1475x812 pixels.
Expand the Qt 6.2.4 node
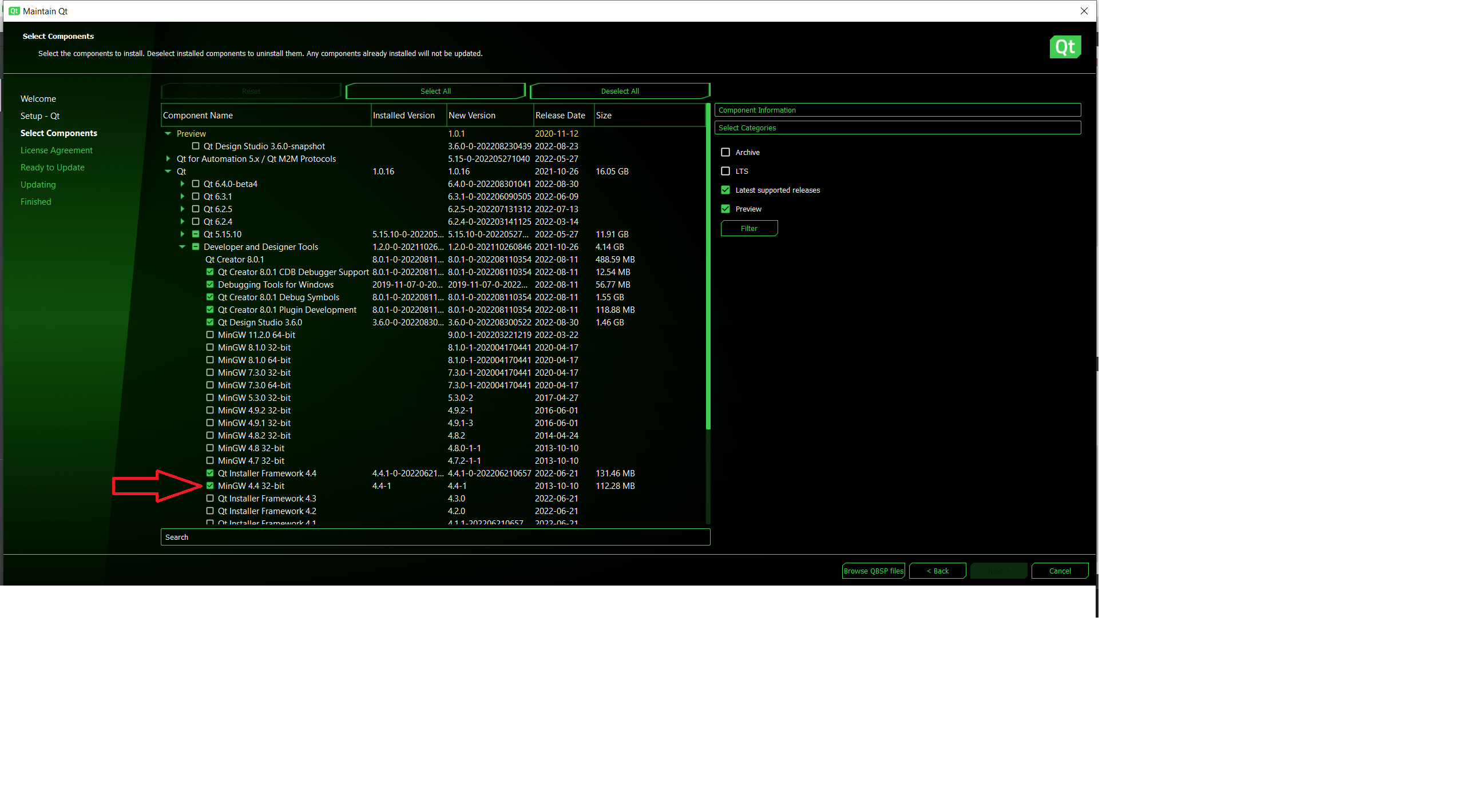182,221
